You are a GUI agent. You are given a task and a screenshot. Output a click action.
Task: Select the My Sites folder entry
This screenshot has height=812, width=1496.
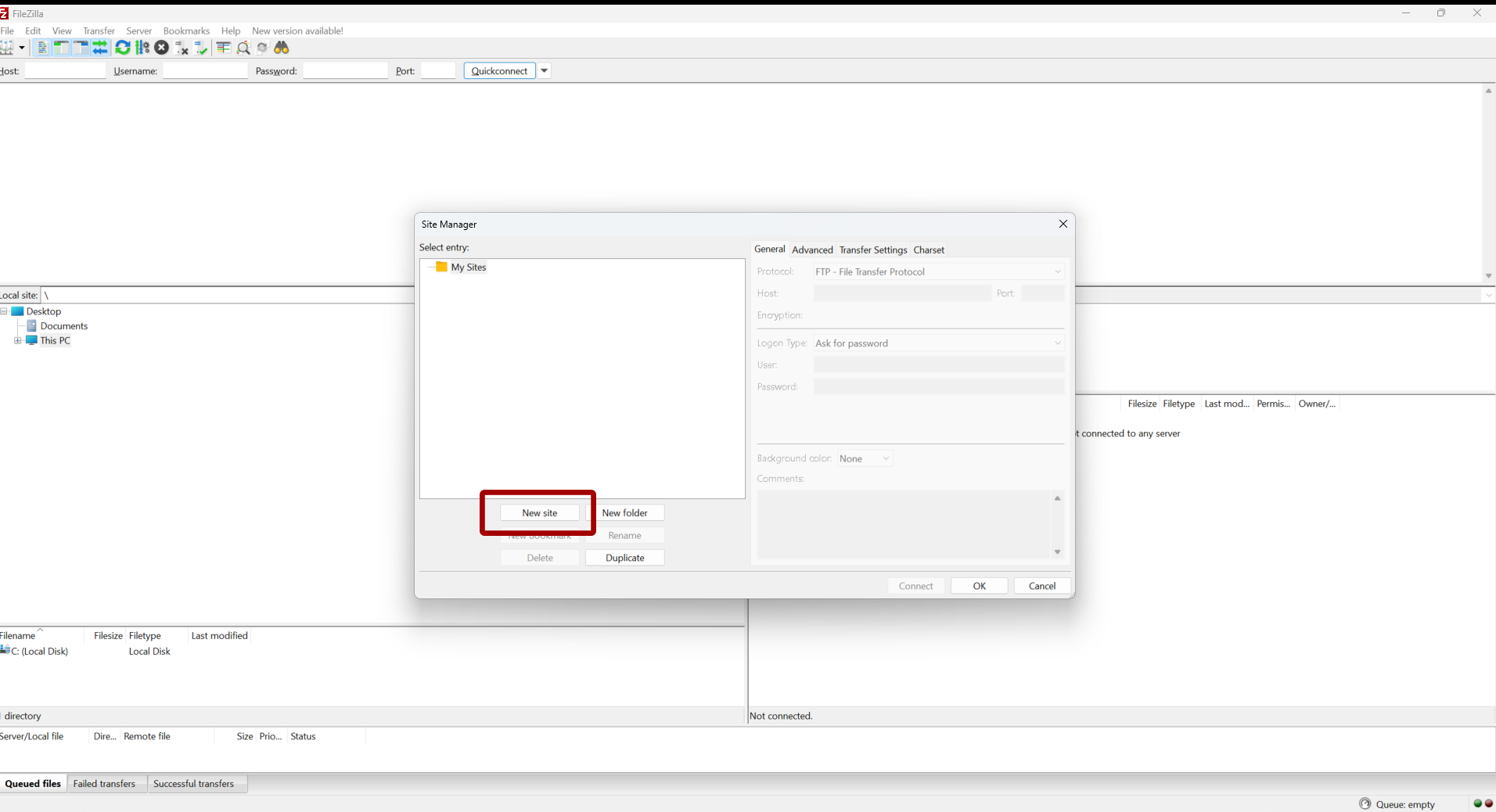[468, 267]
